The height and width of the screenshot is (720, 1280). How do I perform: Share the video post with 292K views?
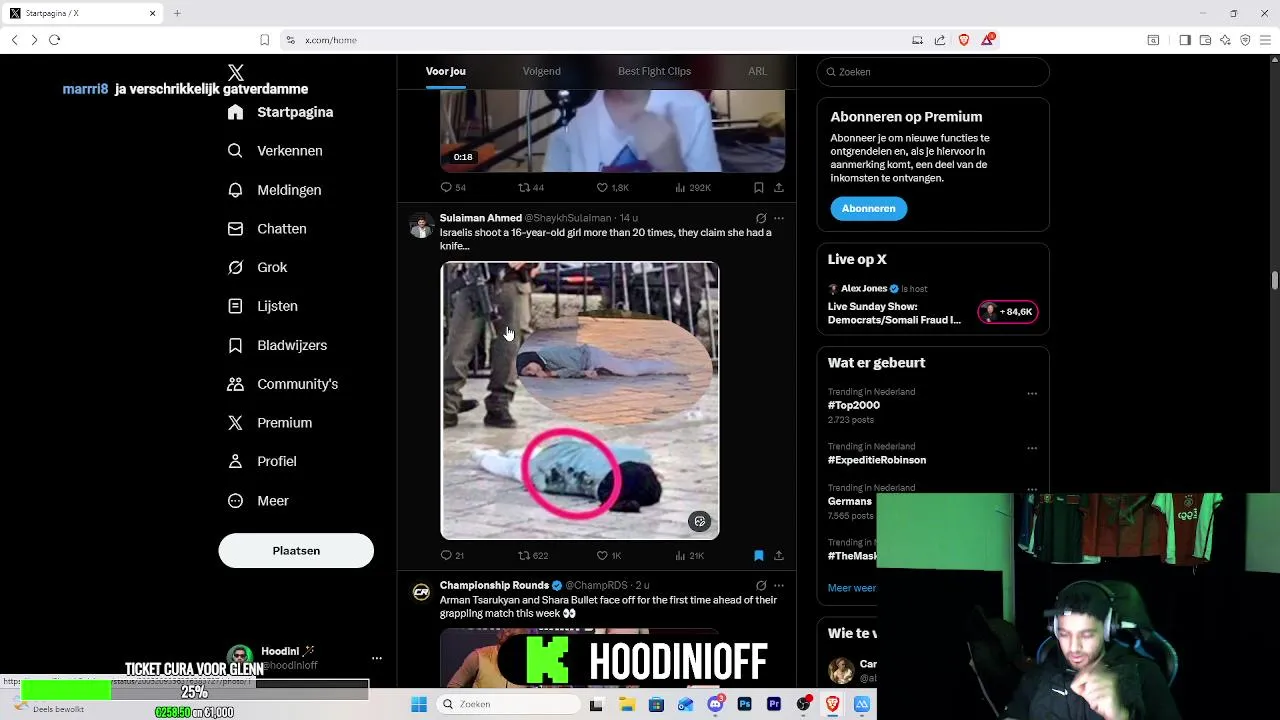[x=779, y=187]
